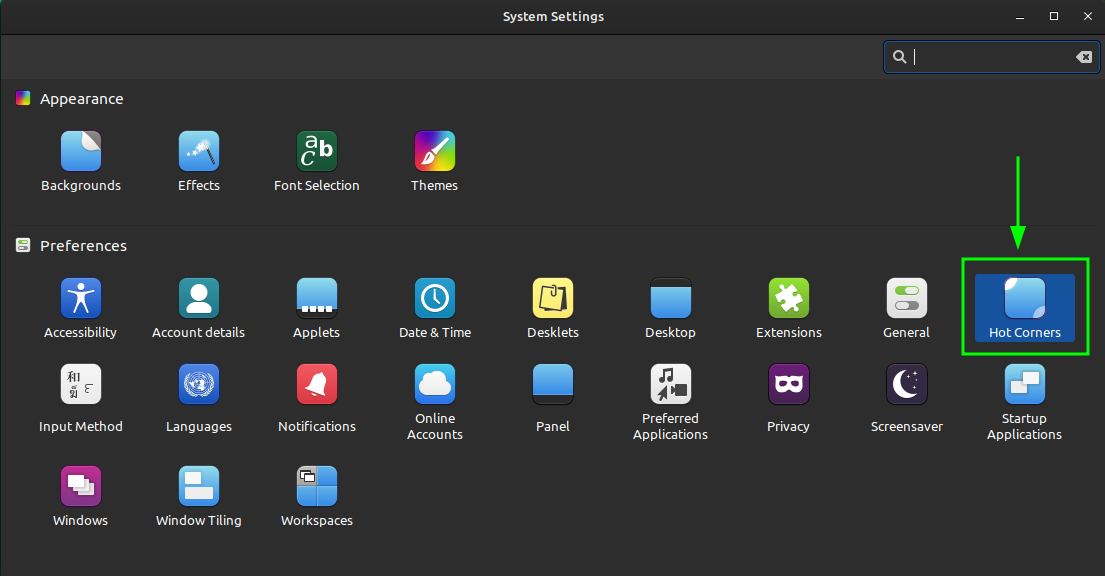Open the Notifications settings
This screenshot has width=1105, height=576.
click(316, 398)
